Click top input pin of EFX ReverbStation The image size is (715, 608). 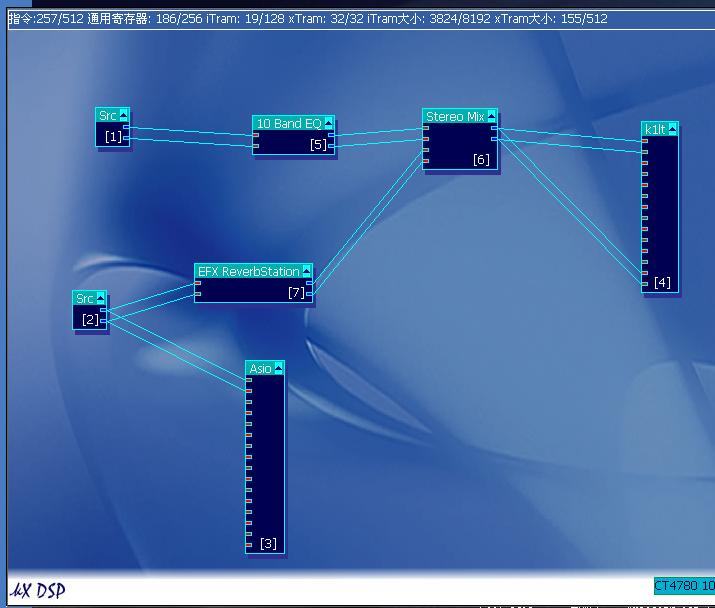click(198, 283)
